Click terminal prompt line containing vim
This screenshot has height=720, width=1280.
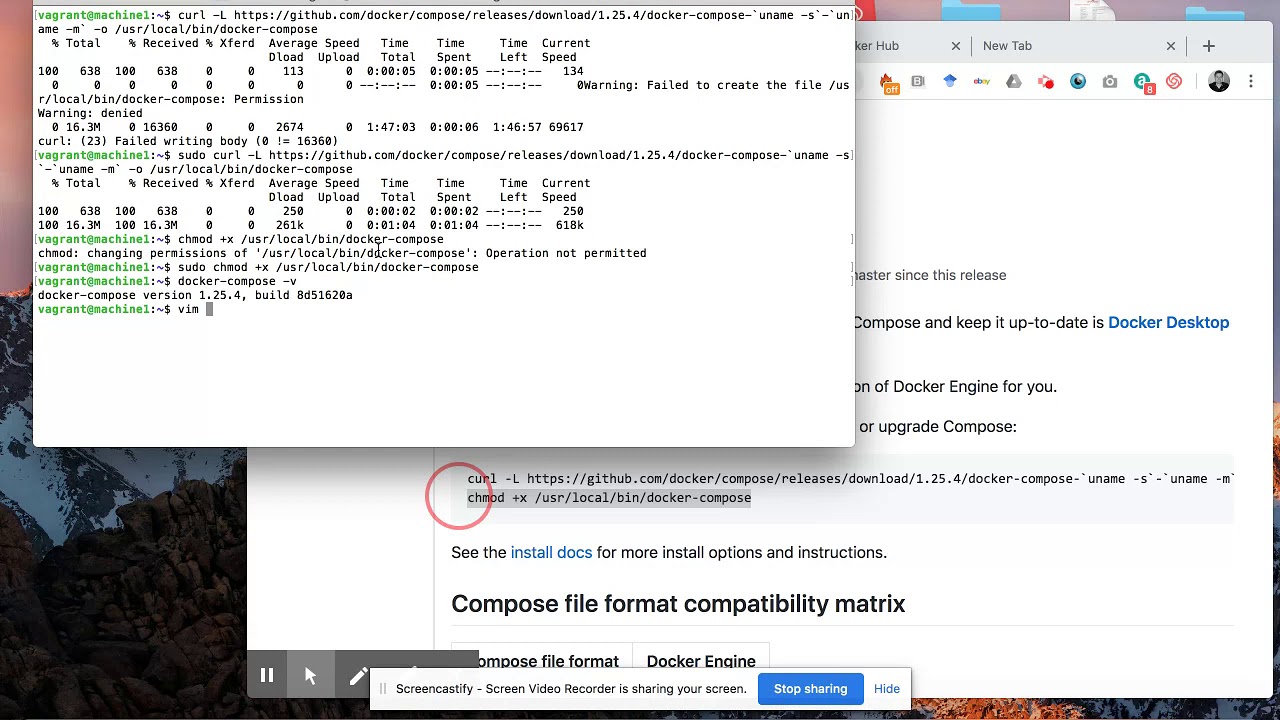click(125, 310)
